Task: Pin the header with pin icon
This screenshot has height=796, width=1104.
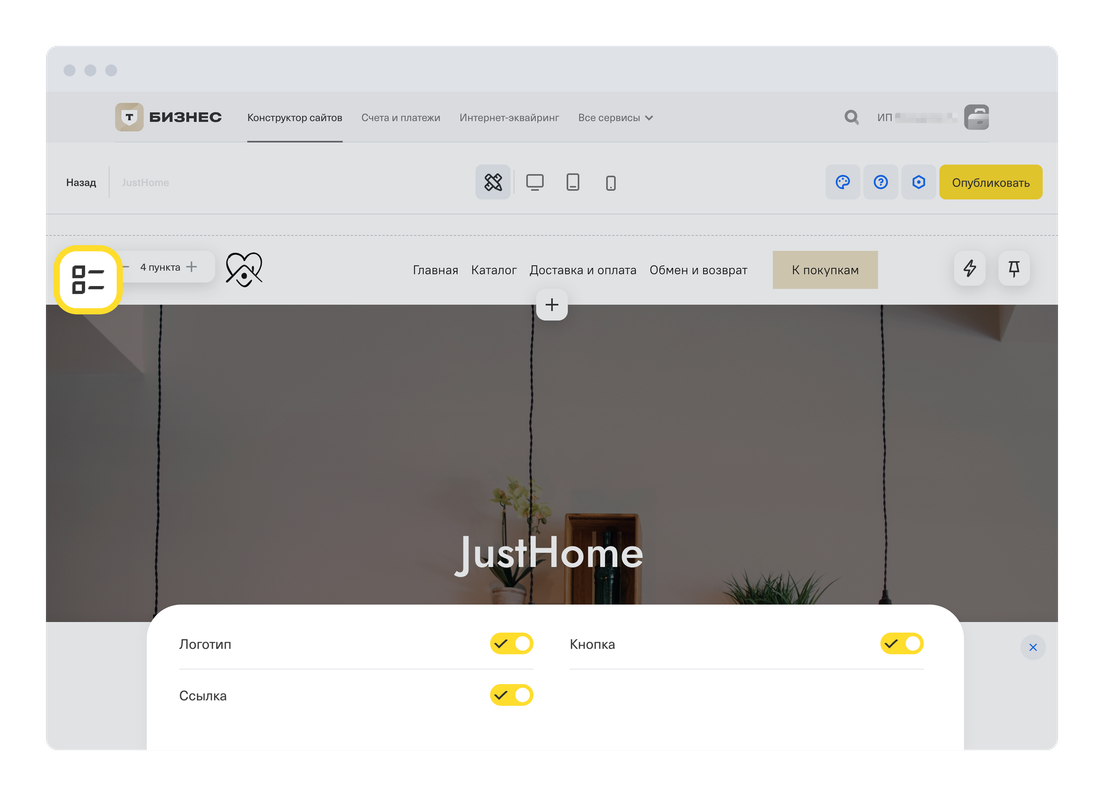Action: click(1014, 268)
